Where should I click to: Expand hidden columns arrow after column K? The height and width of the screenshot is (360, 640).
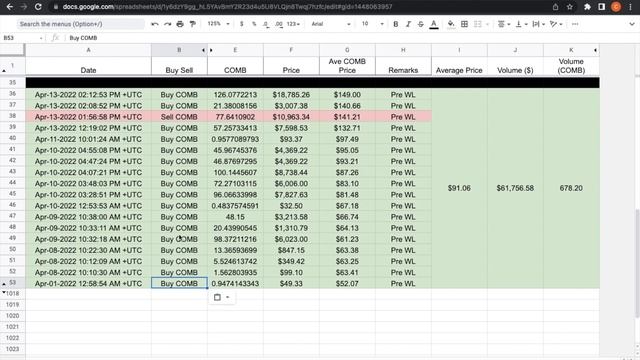595,50
